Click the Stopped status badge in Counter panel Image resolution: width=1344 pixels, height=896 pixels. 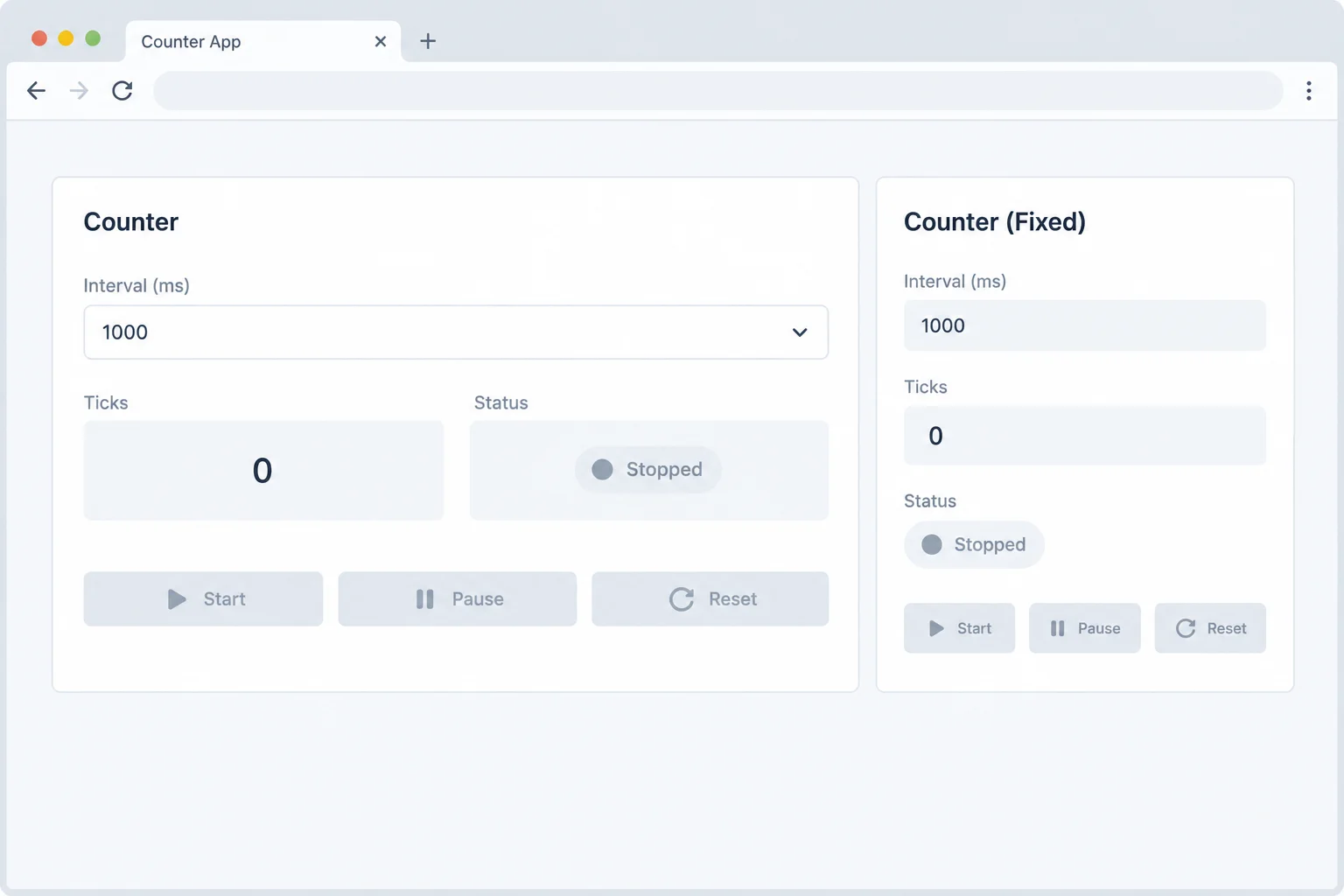648,470
